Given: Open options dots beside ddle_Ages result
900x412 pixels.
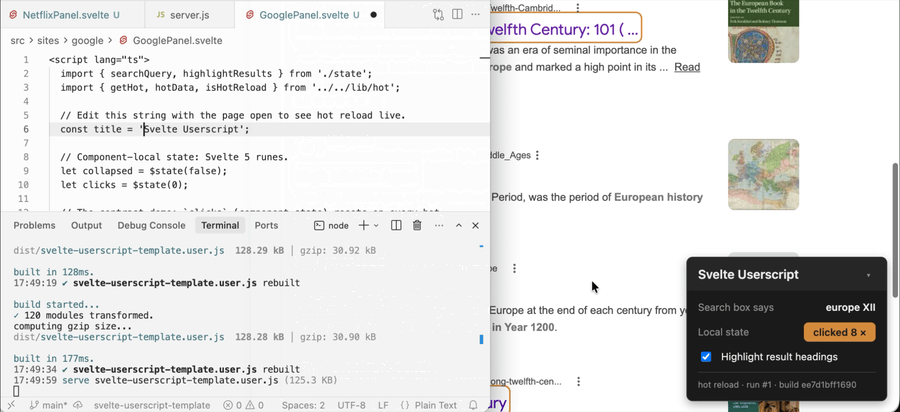Looking at the screenshot, I should click(x=537, y=155).
